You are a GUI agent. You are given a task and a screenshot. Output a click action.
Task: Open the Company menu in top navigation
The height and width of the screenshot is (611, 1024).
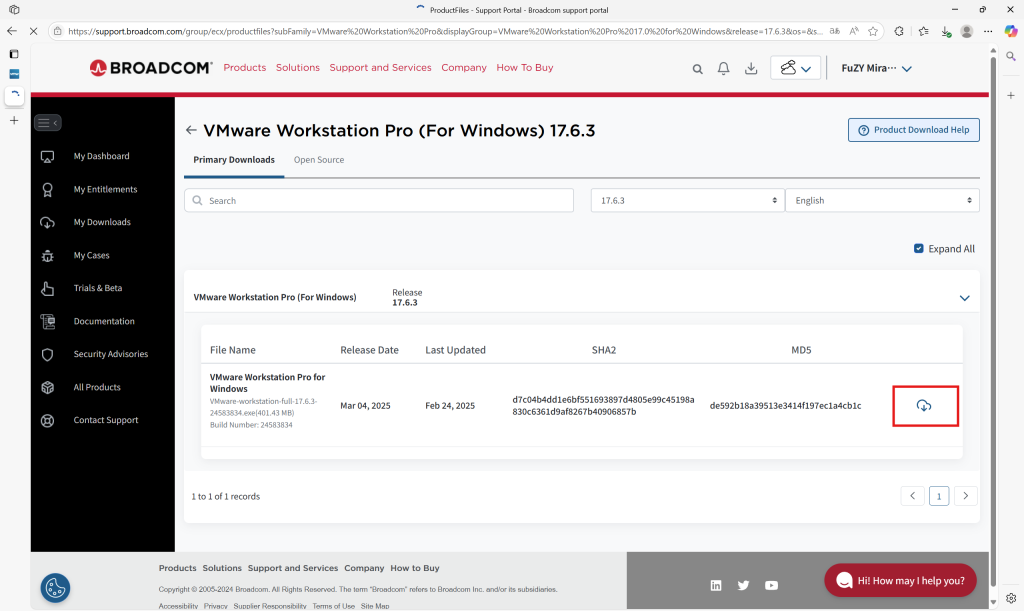point(464,68)
